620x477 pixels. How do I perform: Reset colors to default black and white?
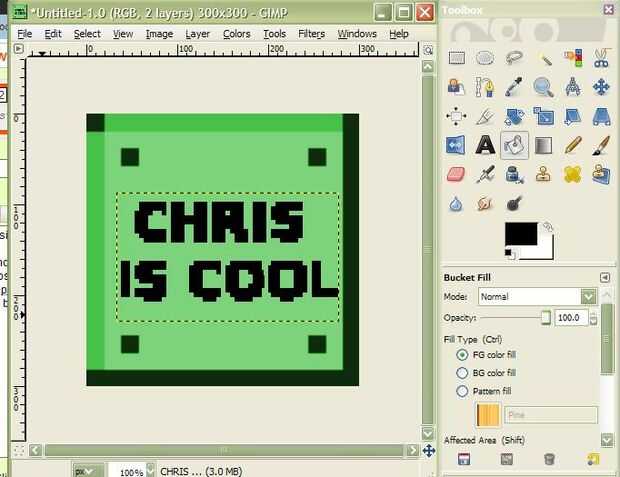coord(509,254)
